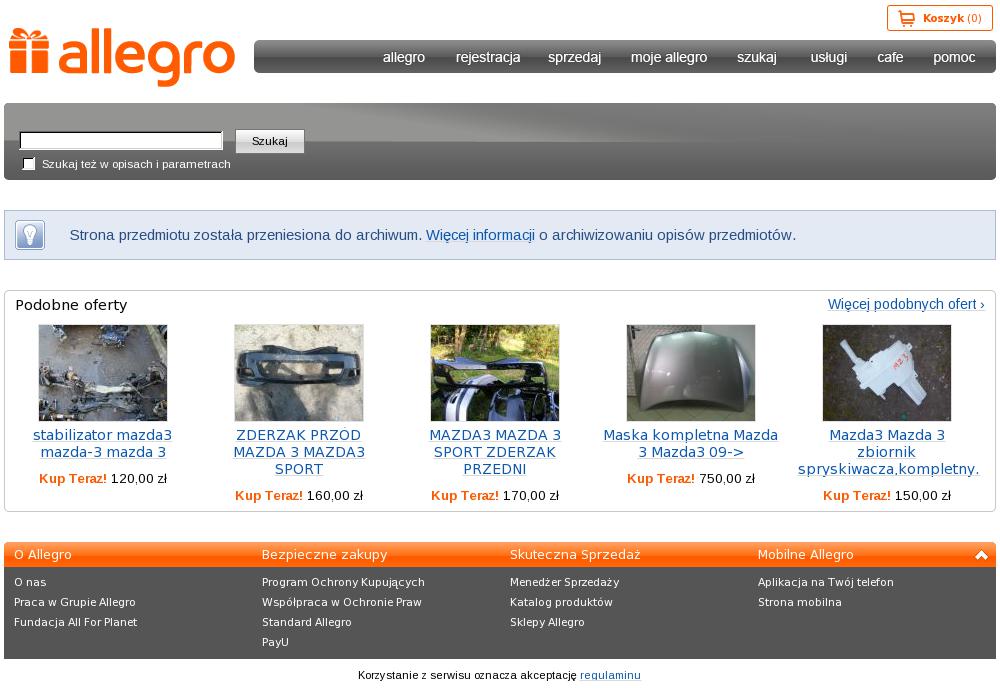This screenshot has width=1000, height=695.
Task: Open the PayU footer link
Action: [x=275, y=642]
